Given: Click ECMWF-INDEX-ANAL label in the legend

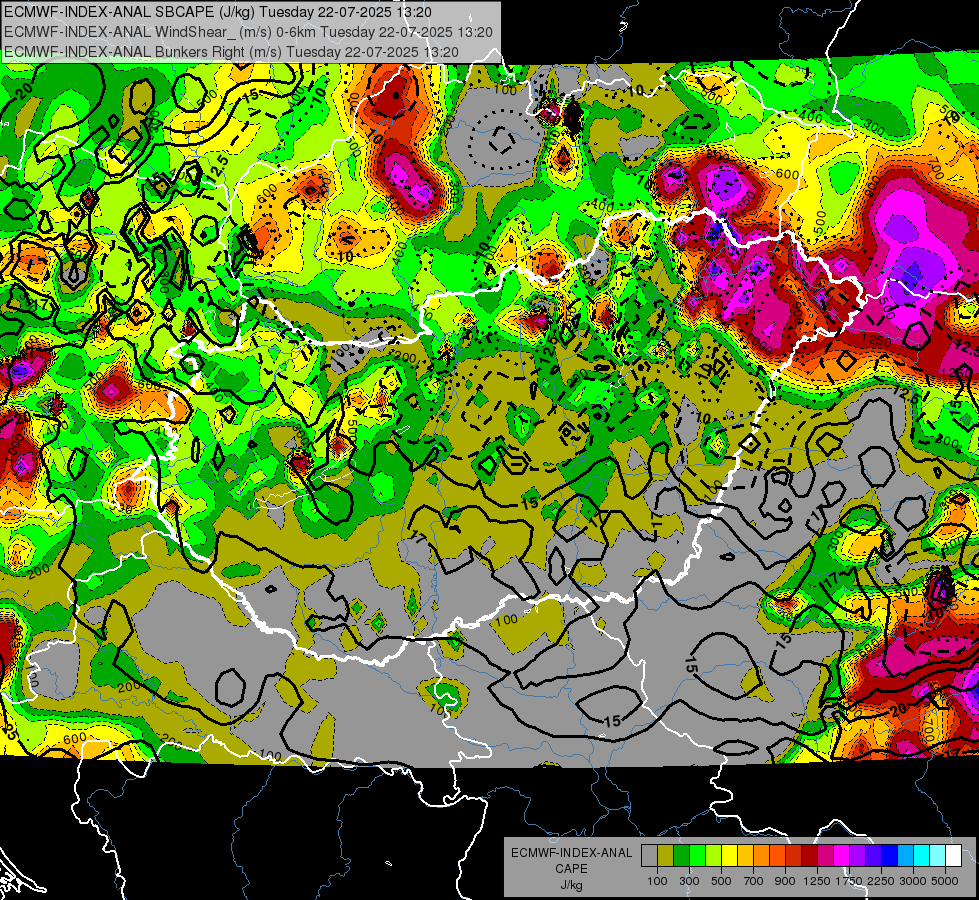Looking at the screenshot, I should (x=571, y=853).
